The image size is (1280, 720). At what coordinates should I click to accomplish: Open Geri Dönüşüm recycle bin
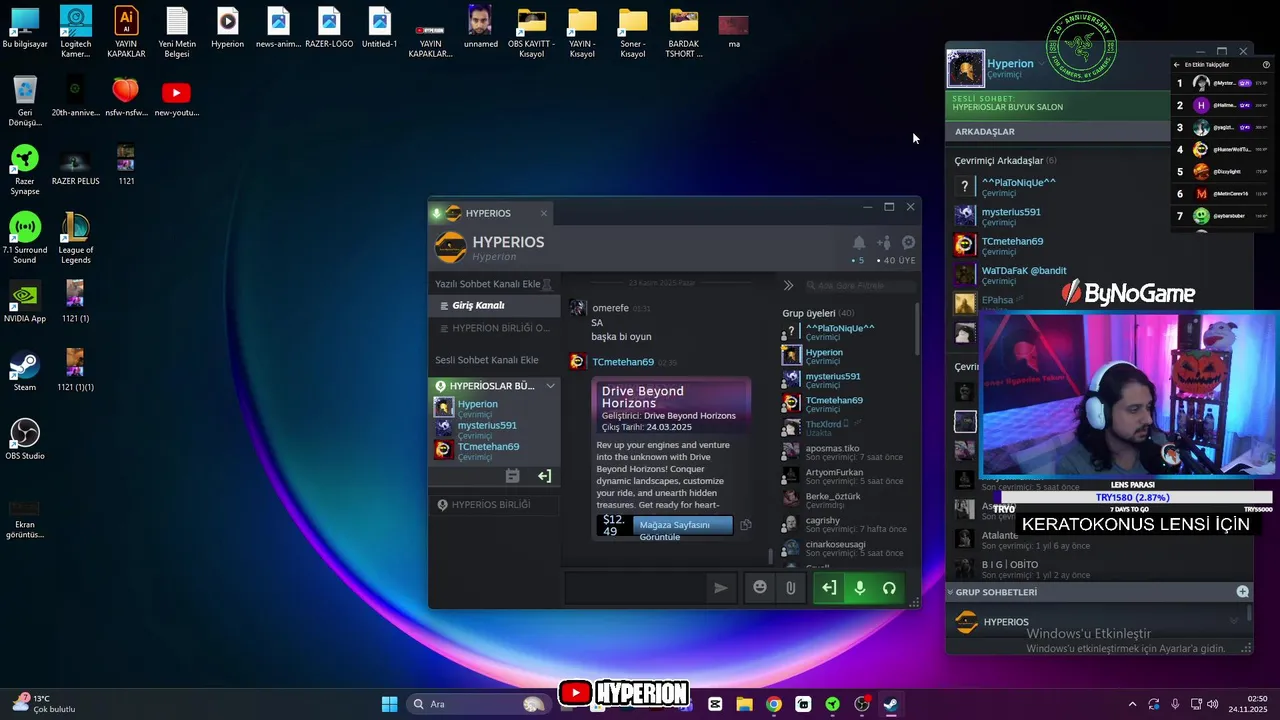pos(25,100)
